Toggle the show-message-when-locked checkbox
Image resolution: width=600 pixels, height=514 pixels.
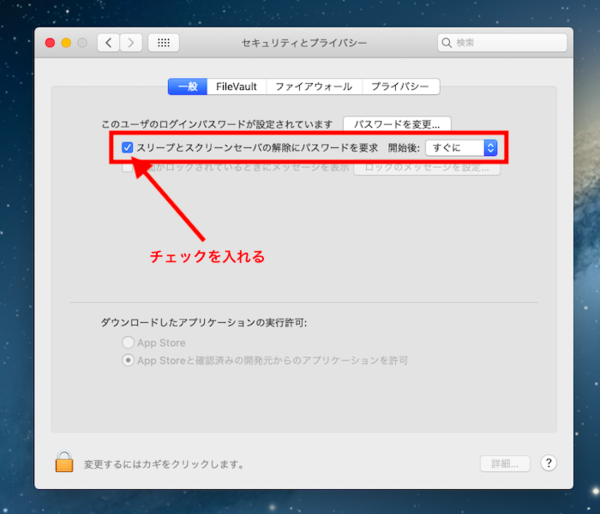127,168
